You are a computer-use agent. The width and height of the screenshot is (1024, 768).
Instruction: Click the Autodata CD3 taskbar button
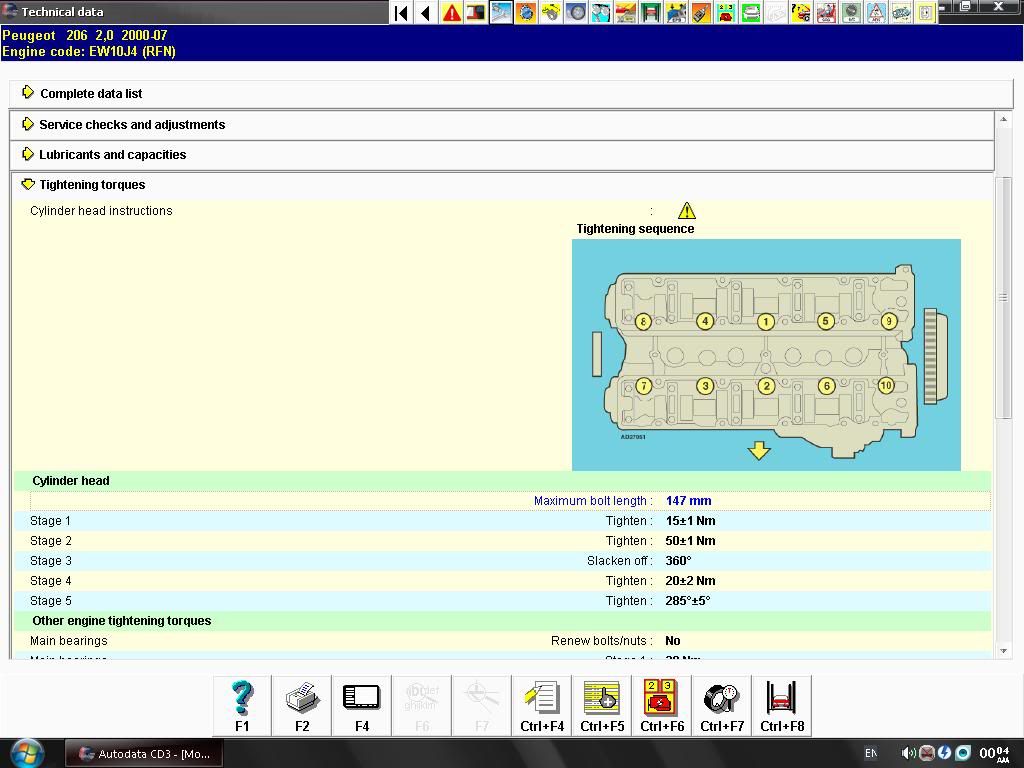[144, 754]
